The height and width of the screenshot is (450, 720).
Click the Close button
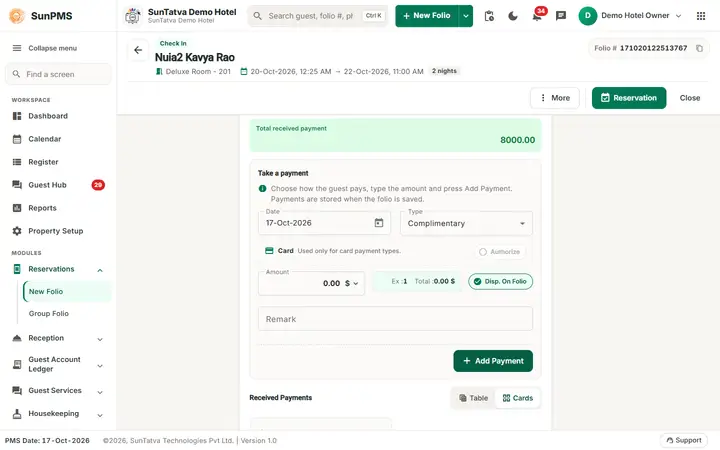coord(690,98)
